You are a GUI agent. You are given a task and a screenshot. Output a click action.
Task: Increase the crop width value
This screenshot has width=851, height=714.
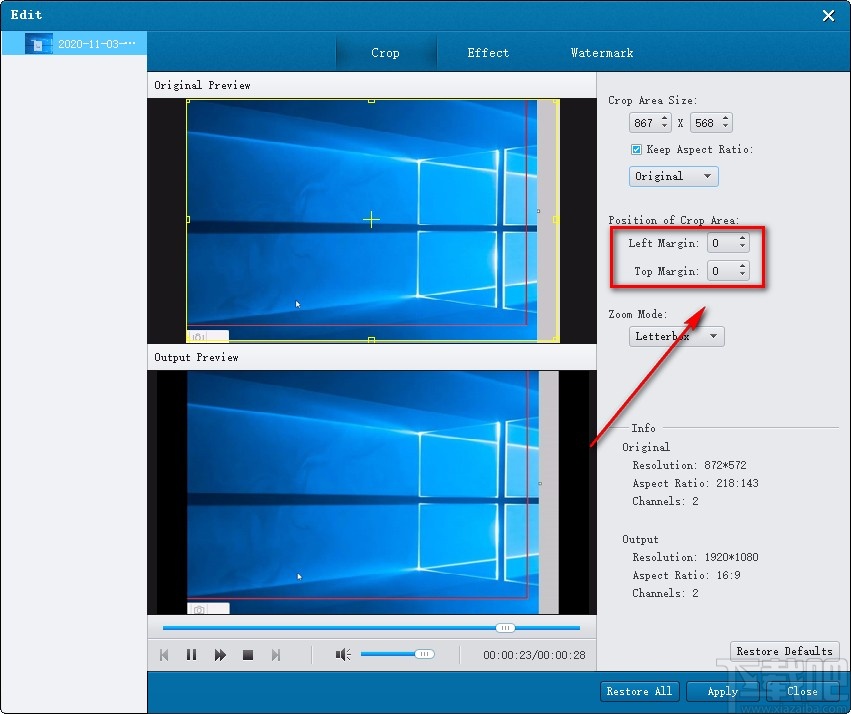[x=665, y=118]
